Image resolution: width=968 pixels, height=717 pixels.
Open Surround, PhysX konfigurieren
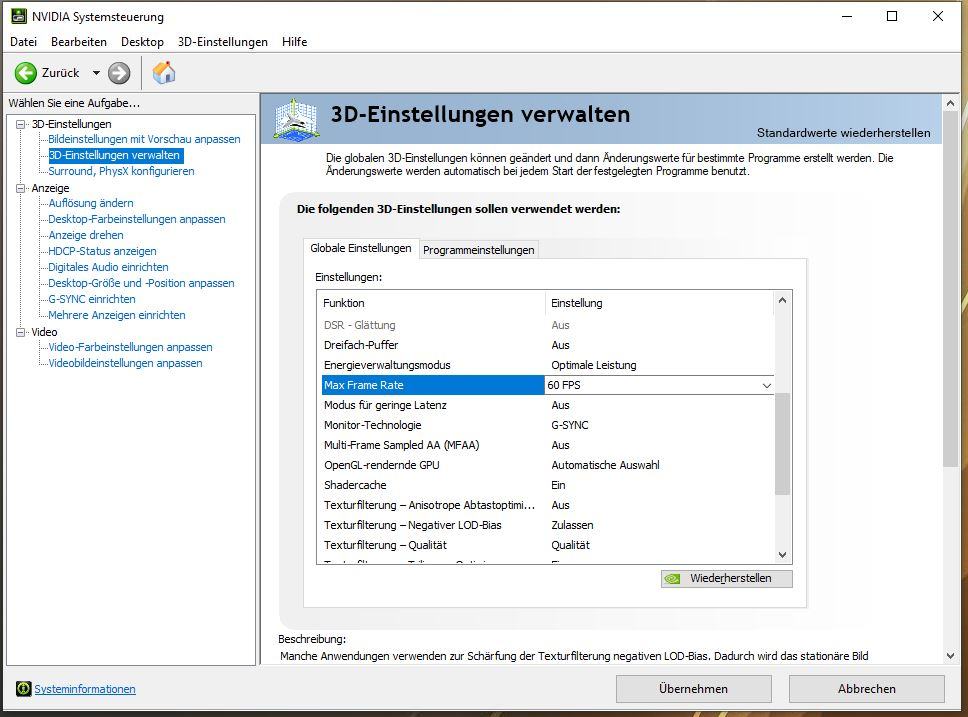pyautogui.click(x=121, y=171)
